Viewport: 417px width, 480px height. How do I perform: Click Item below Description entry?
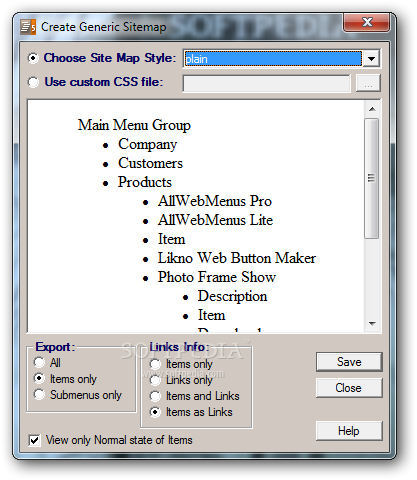click(x=212, y=315)
